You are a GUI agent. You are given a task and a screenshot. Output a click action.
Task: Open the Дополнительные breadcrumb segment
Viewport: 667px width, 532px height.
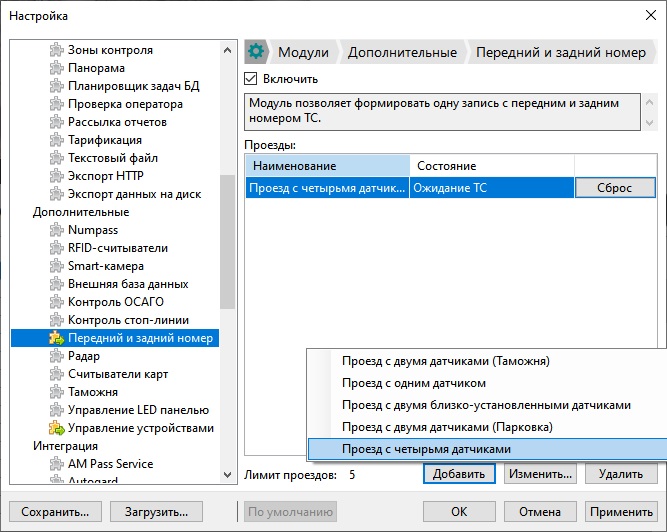coord(402,52)
